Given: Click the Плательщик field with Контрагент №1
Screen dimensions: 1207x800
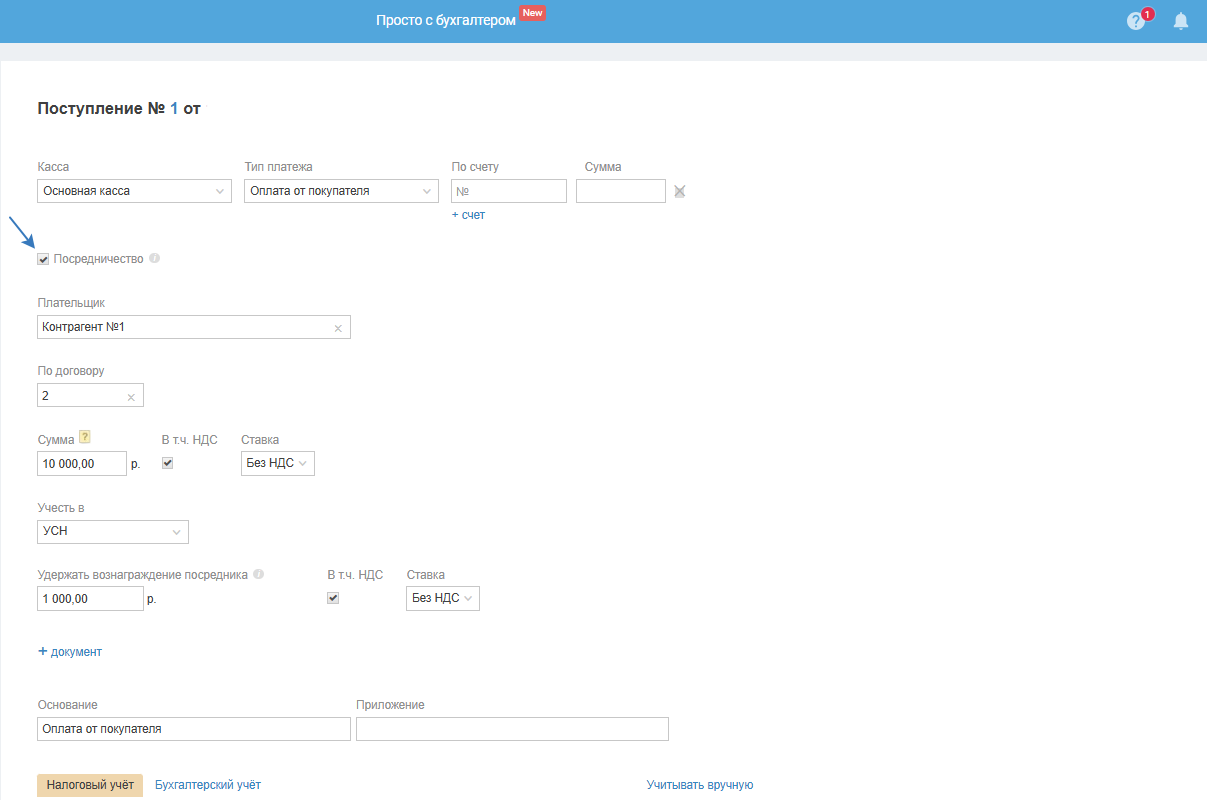Looking at the screenshot, I should (x=194, y=327).
